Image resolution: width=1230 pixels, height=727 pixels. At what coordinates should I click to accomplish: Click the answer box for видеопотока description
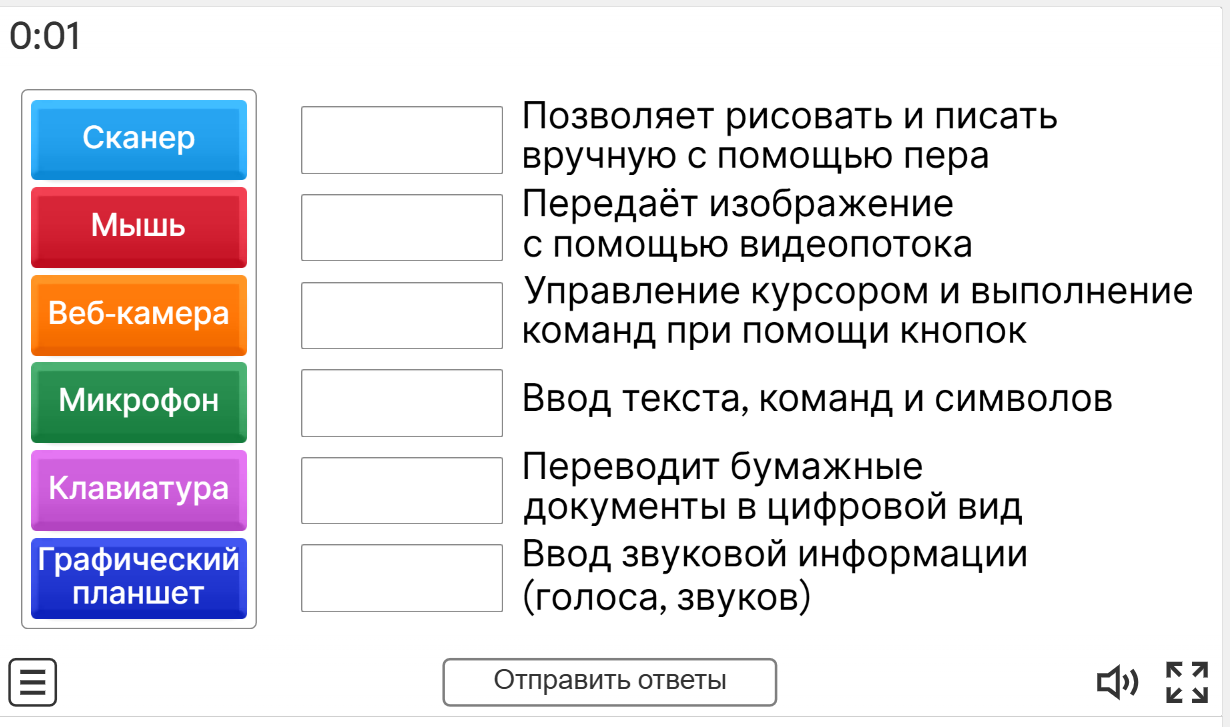pyautogui.click(x=402, y=228)
